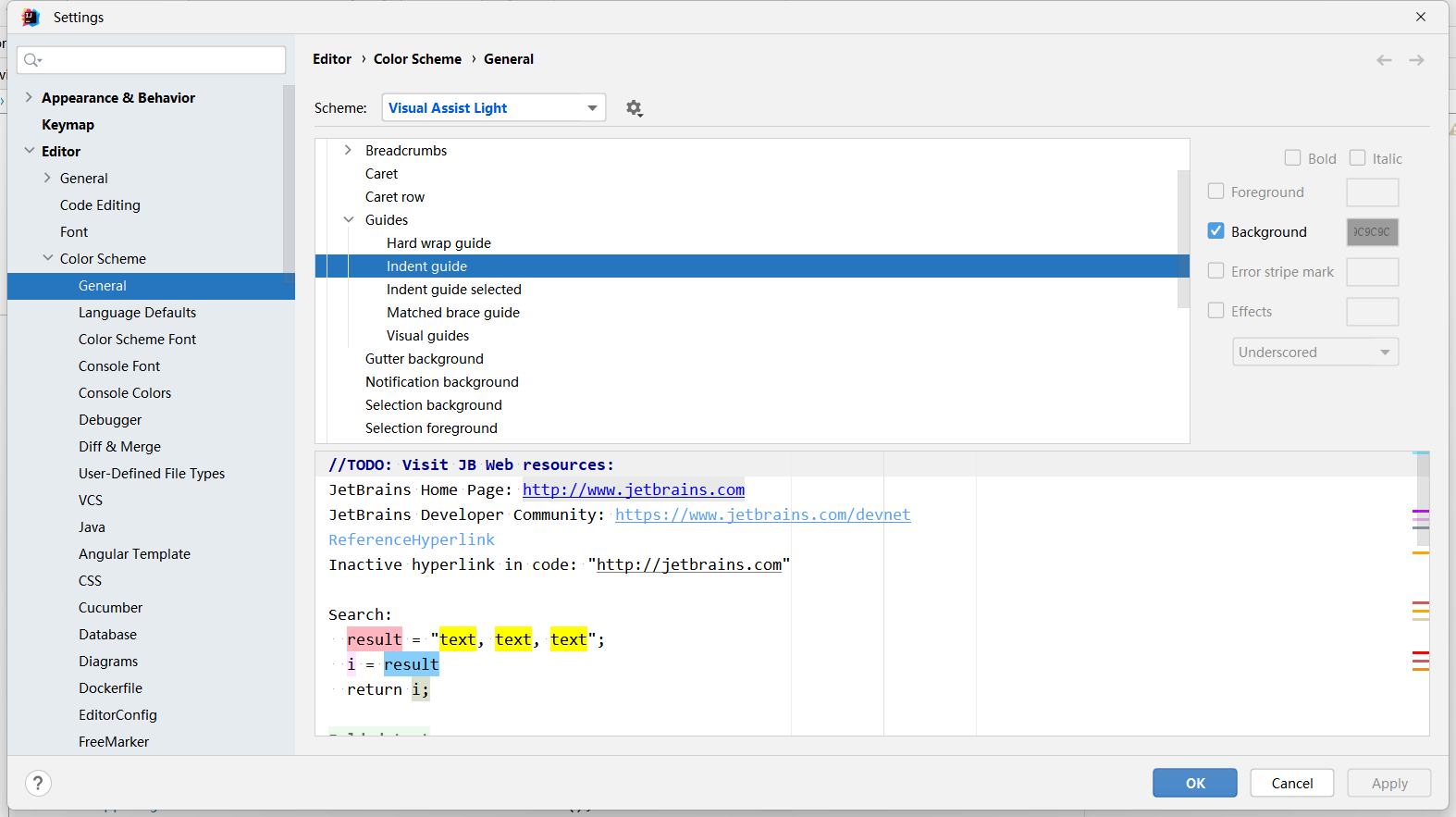Select Caret in the attributes list
The height and width of the screenshot is (817, 1456).
tap(381, 174)
